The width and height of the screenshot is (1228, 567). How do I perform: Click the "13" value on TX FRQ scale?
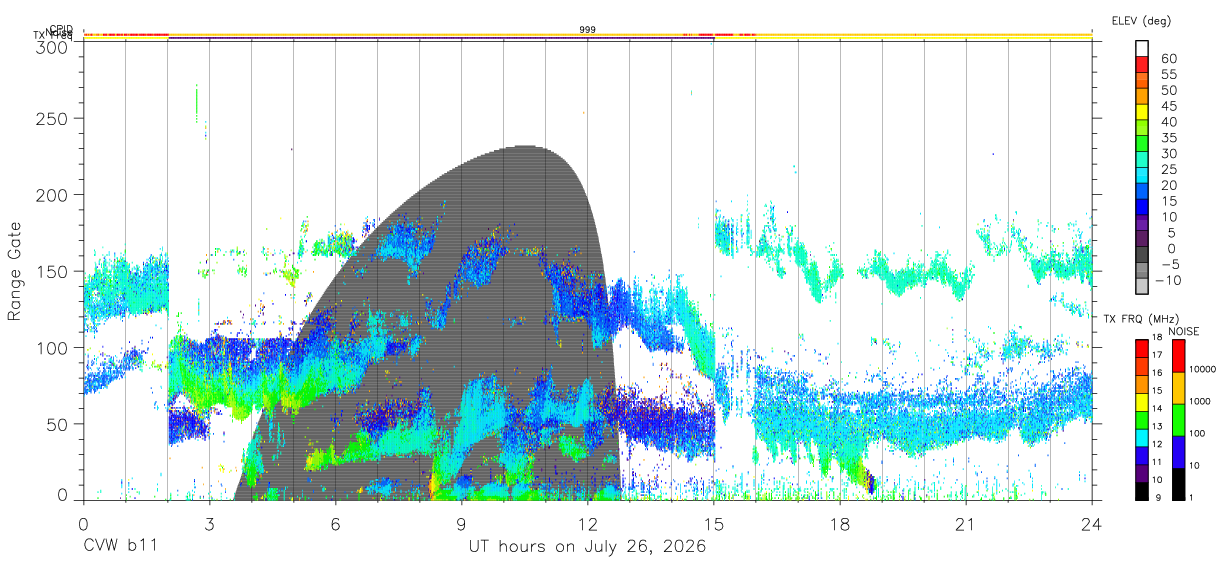(x=1158, y=428)
